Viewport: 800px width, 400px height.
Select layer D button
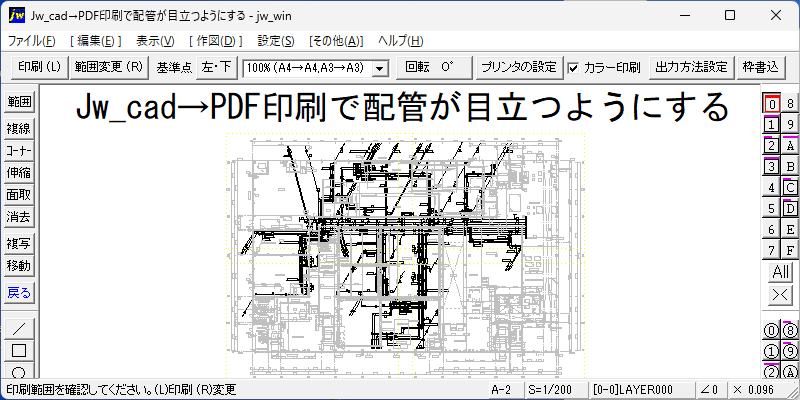point(790,208)
